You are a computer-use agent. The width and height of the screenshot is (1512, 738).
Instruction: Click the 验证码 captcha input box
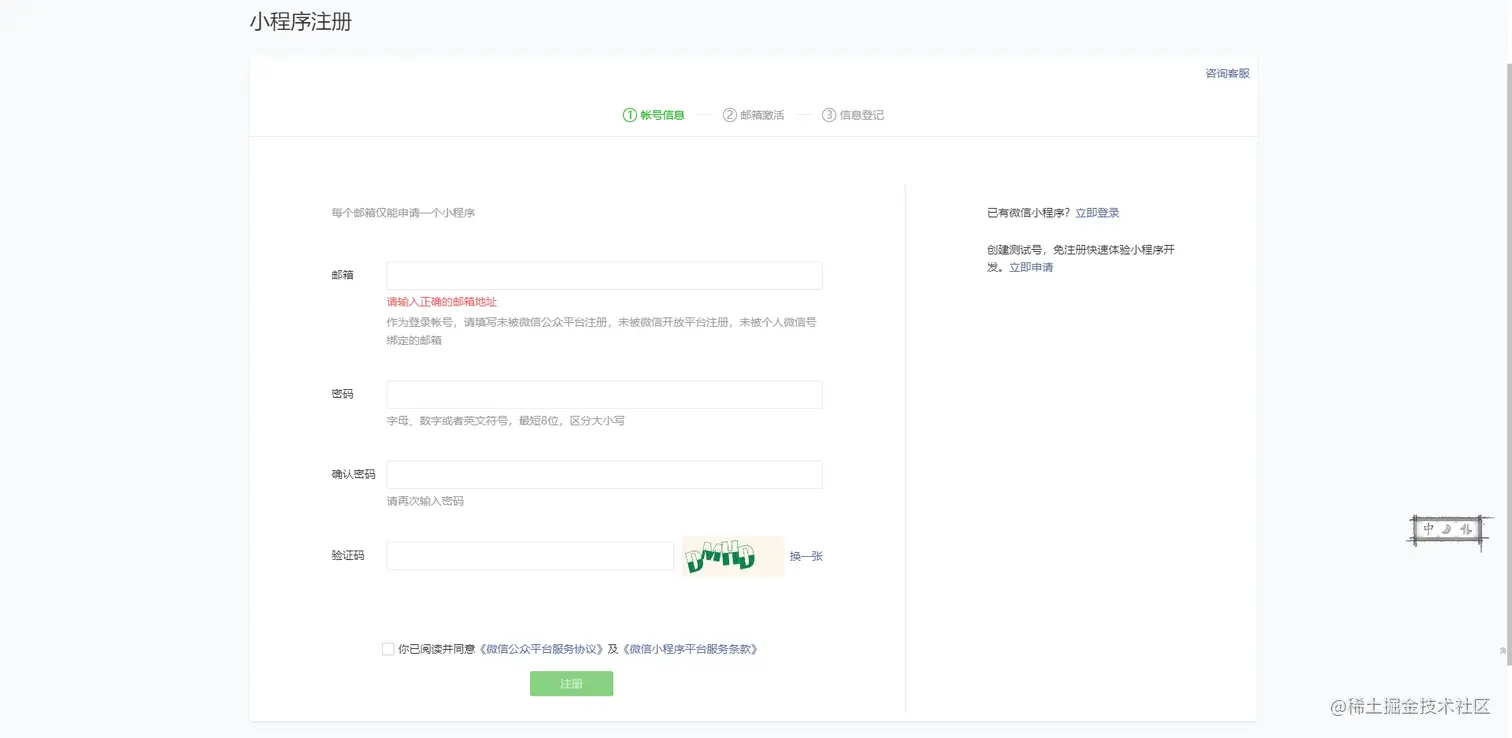tap(530, 556)
